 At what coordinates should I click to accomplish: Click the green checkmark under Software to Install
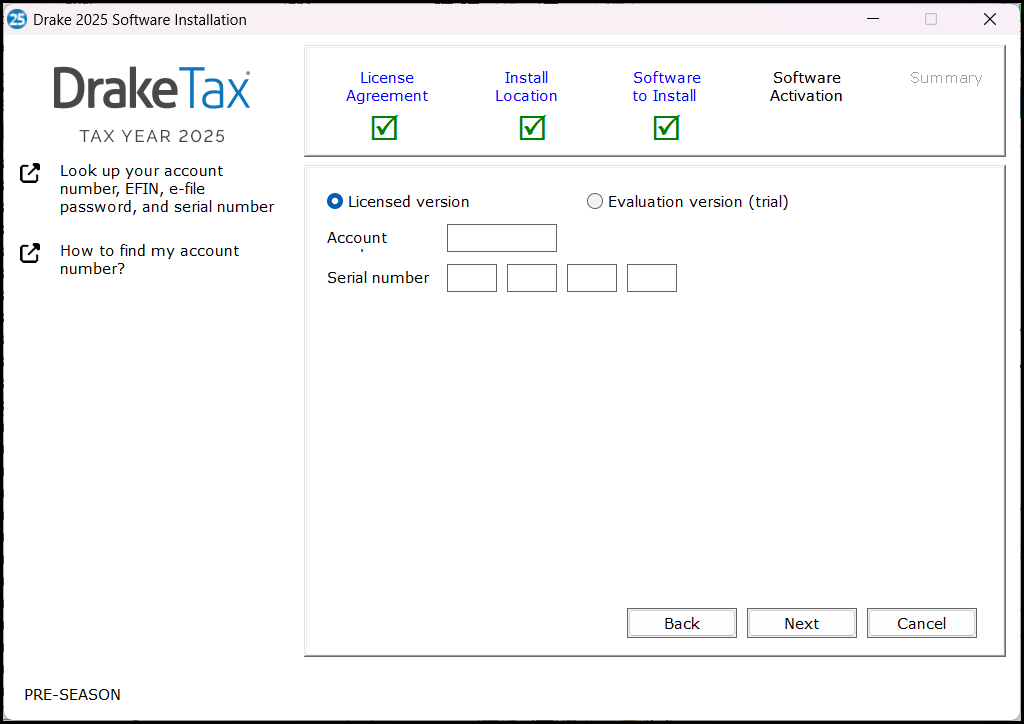(x=666, y=128)
